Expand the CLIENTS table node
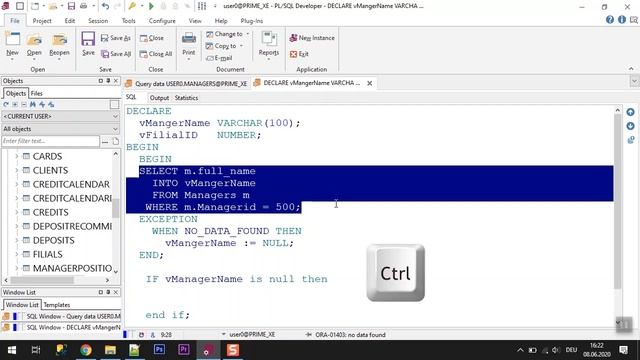 click(x=17, y=170)
